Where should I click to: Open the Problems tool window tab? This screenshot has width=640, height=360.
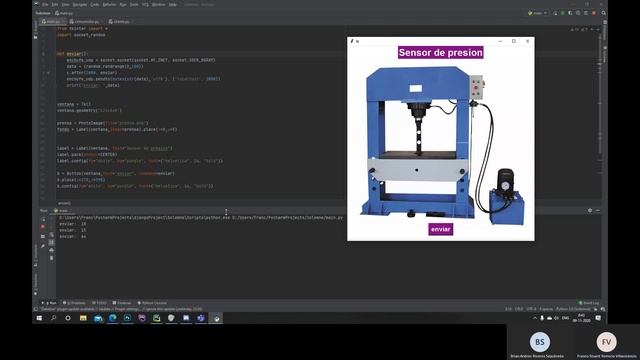point(74,303)
